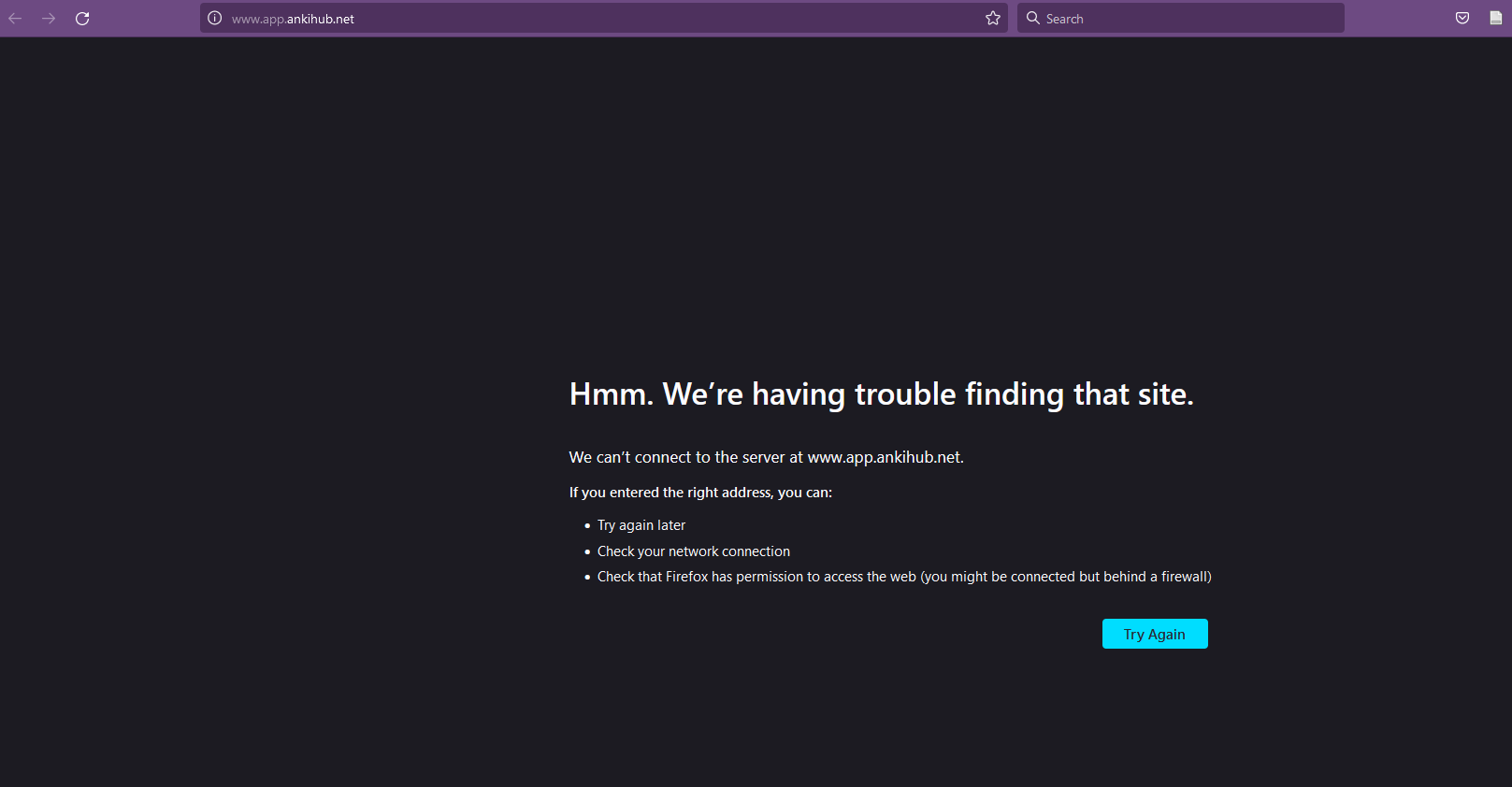Click the Forward arrow button
Image resolution: width=1512 pixels, height=787 pixels.
click(x=49, y=19)
